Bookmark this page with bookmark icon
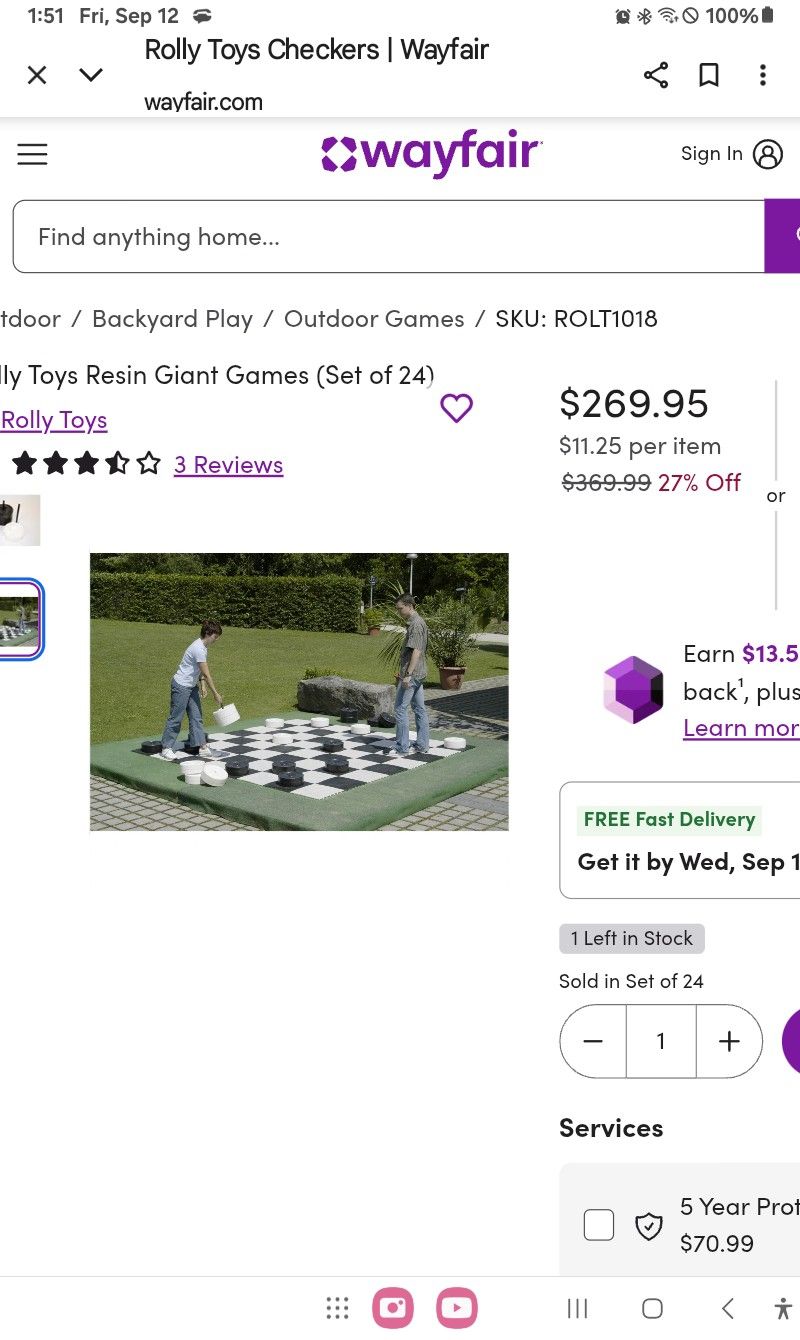Viewport: 800px width, 1340px height. click(709, 75)
